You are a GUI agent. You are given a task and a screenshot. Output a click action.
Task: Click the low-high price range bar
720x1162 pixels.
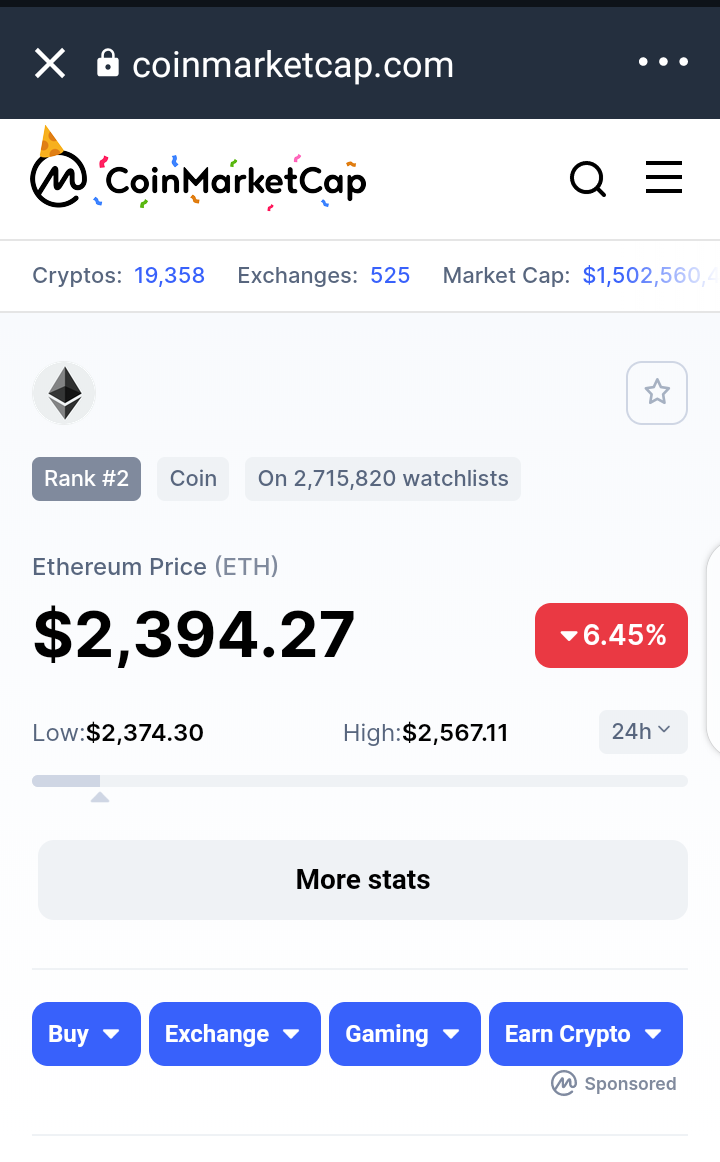click(x=360, y=781)
